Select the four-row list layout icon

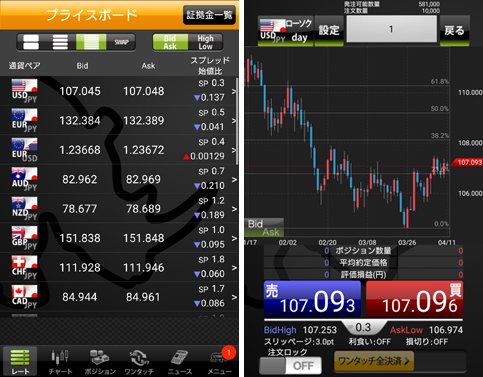pos(60,42)
